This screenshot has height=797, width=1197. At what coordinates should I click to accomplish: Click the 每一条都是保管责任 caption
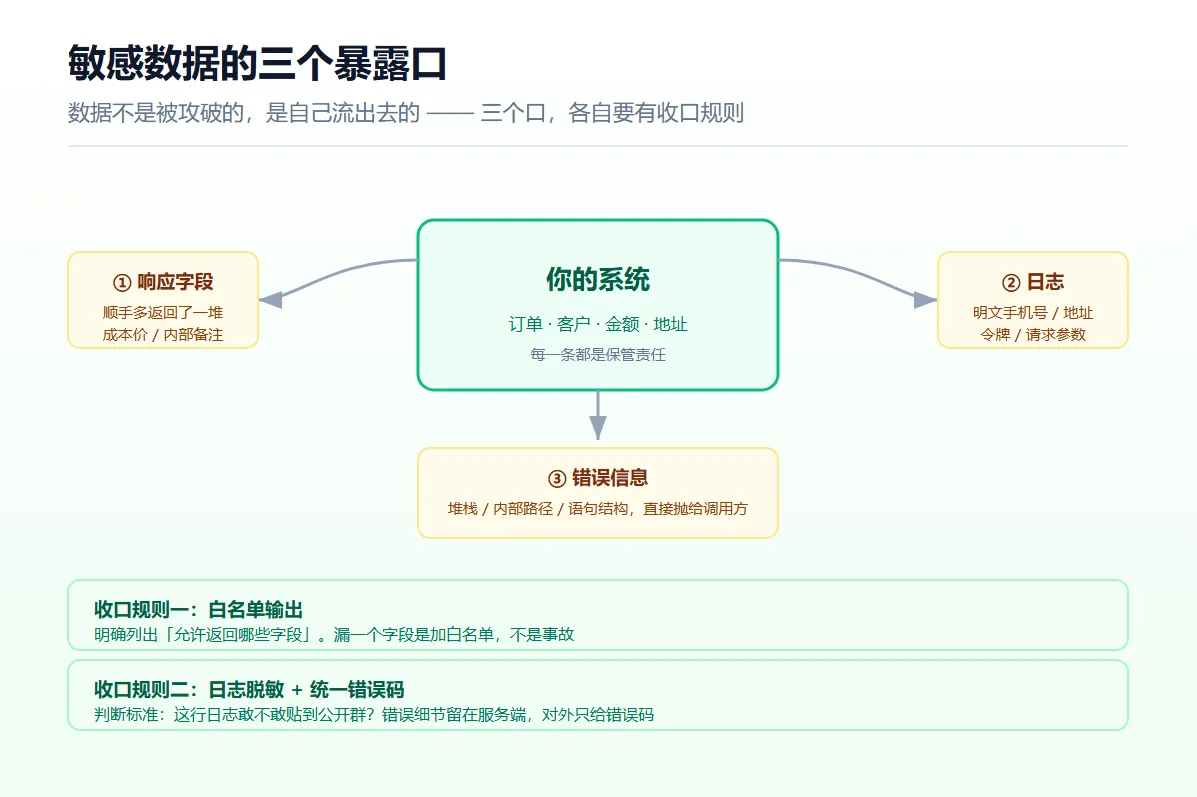pyautogui.click(x=598, y=354)
